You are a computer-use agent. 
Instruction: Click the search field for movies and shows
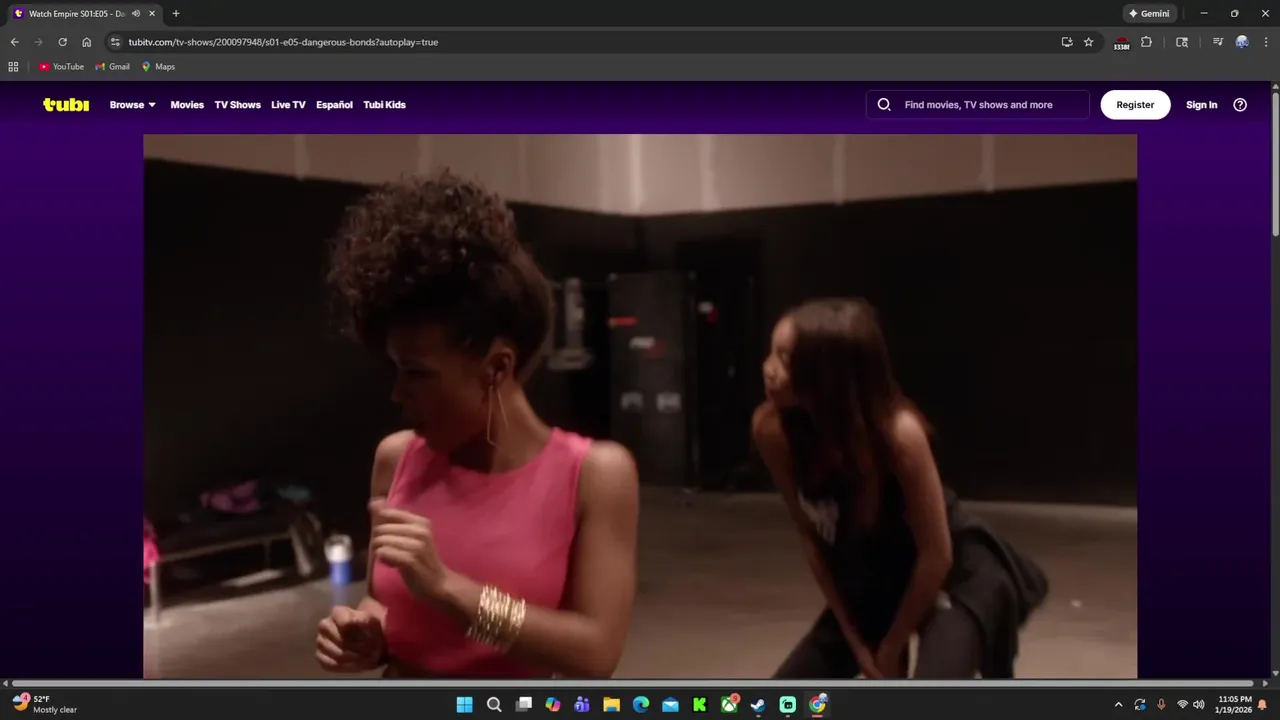click(x=978, y=105)
